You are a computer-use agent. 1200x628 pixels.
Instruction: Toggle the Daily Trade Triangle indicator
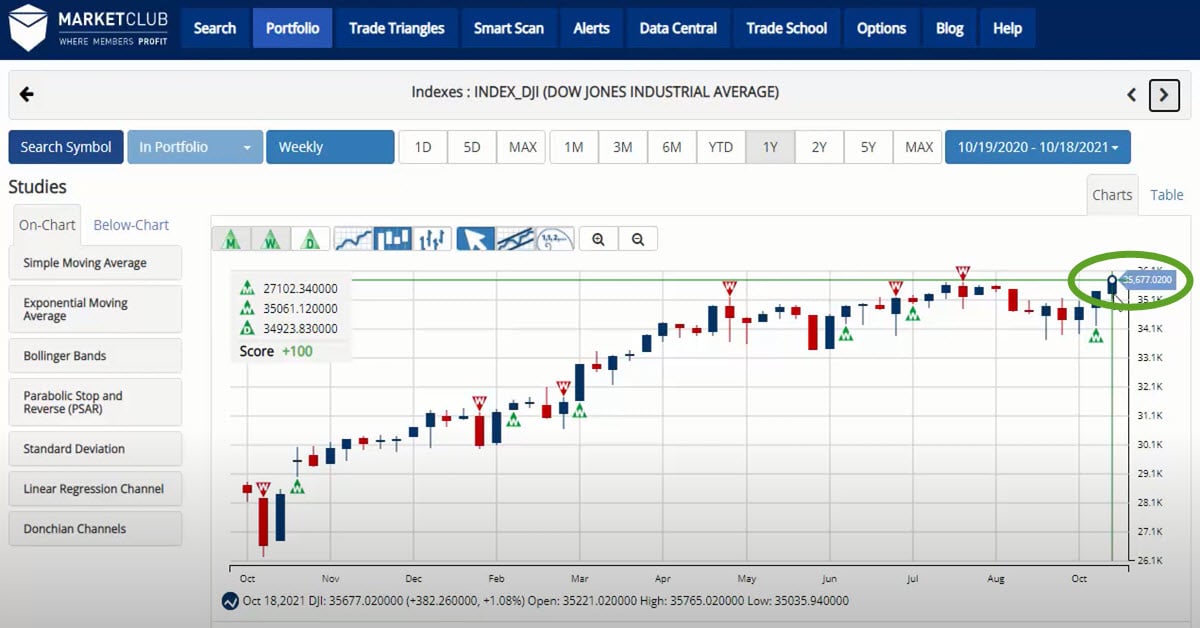(310, 238)
